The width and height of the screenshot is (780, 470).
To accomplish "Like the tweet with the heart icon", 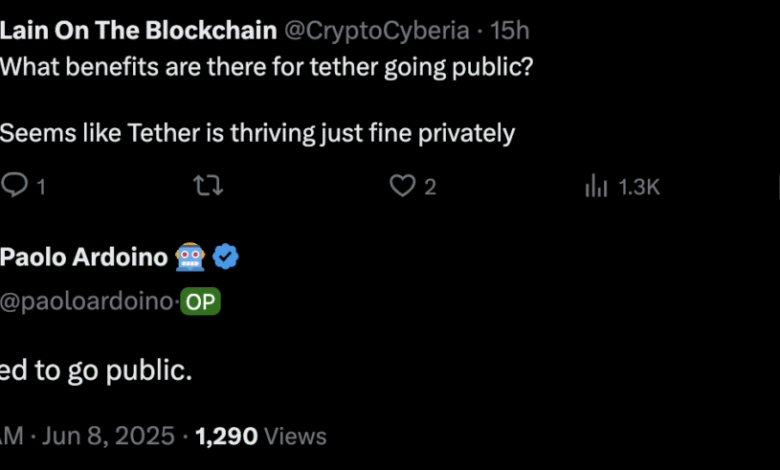I will [x=402, y=186].
